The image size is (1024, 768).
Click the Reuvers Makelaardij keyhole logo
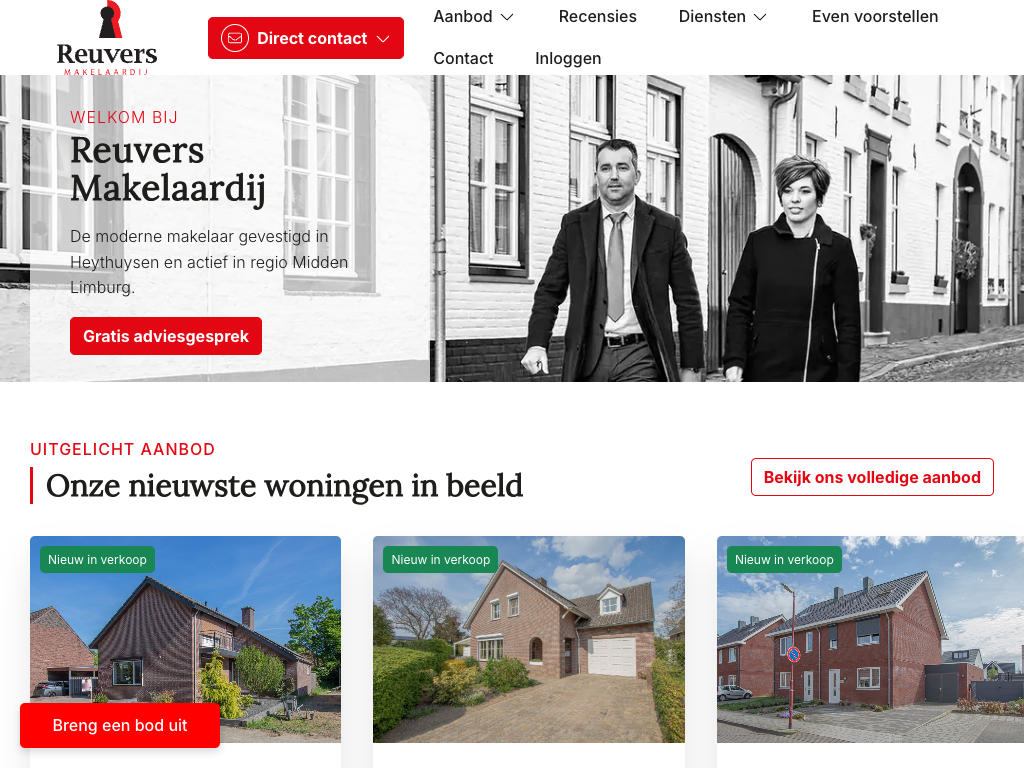[x=107, y=38]
